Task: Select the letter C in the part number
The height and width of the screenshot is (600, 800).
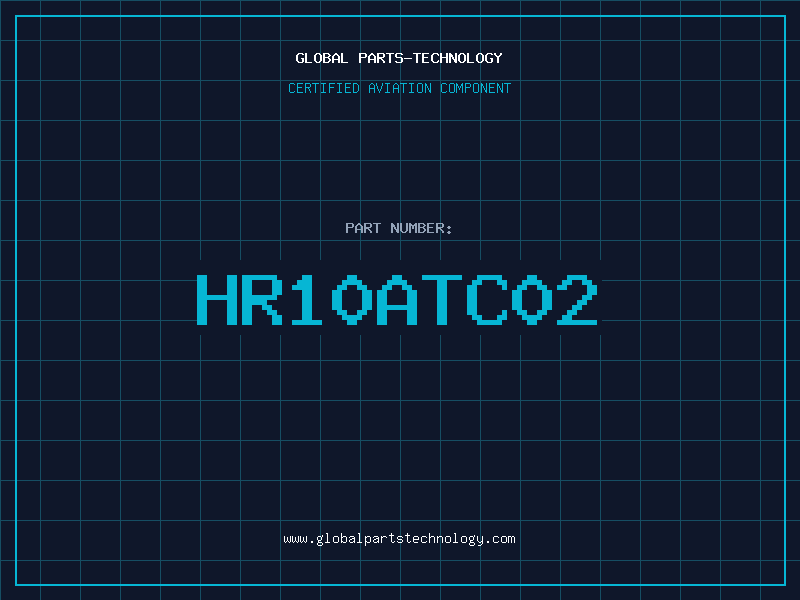Action: point(491,300)
